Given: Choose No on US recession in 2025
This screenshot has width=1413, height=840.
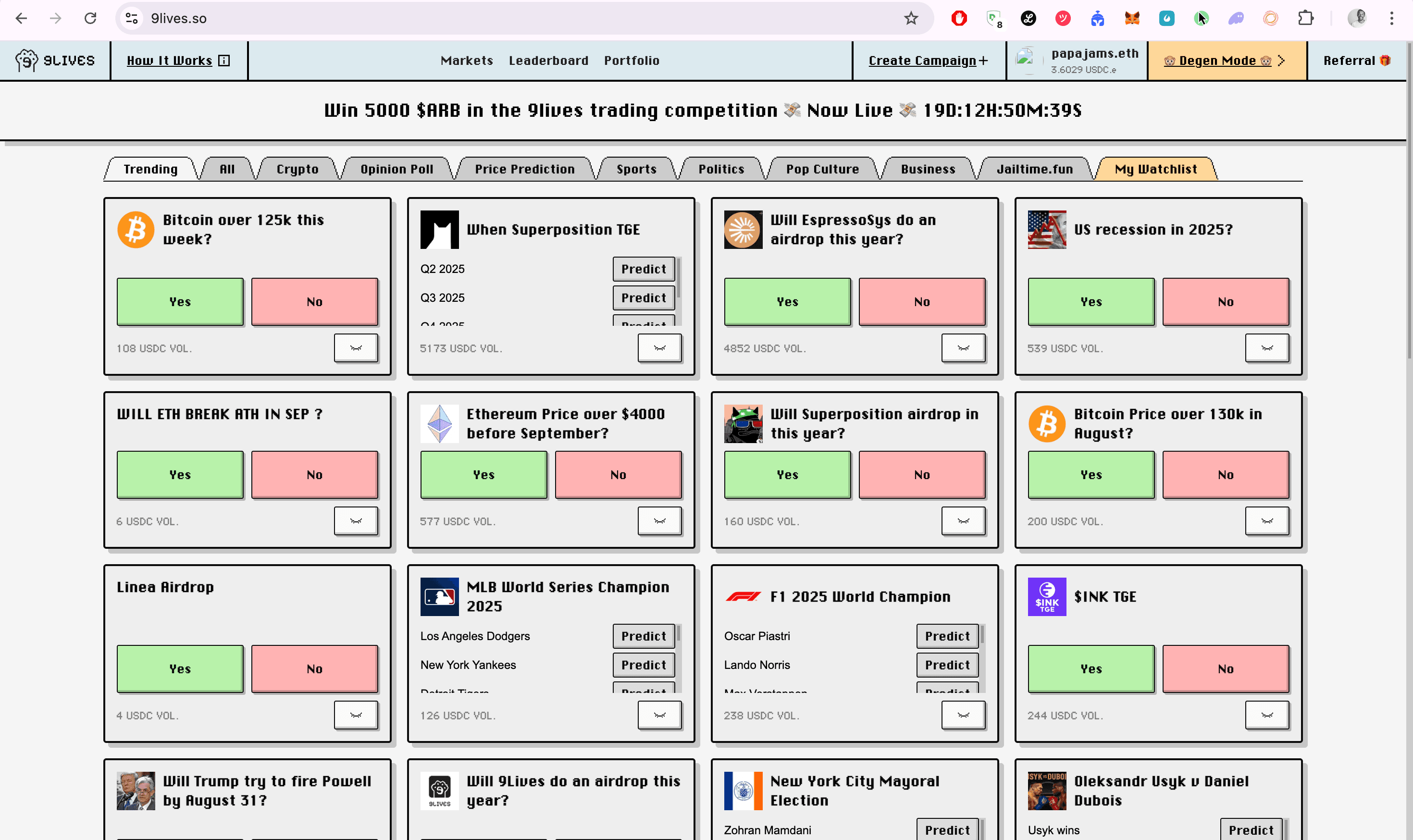Looking at the screenshot, I should point(1226,302).
